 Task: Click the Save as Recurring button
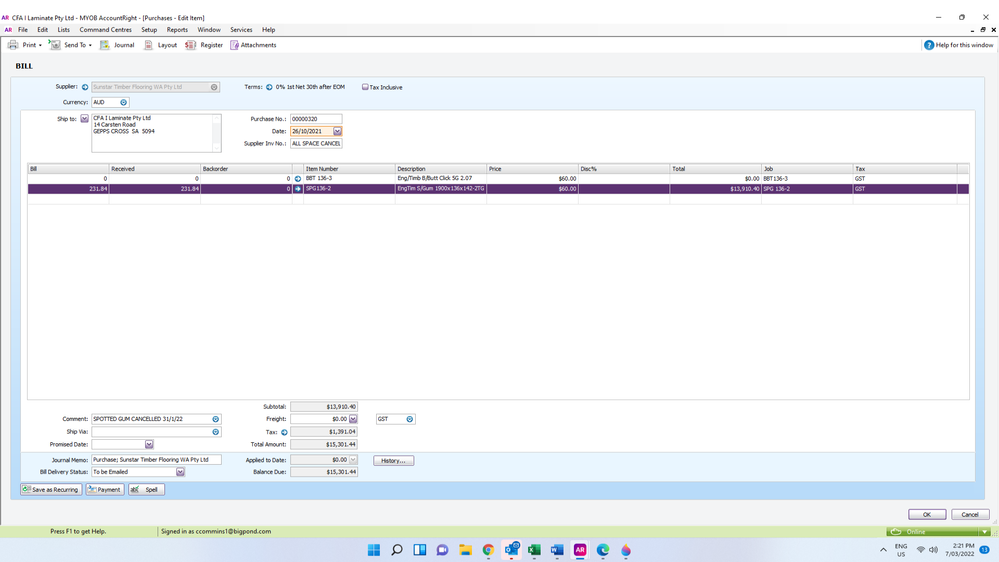pos(51,490)
